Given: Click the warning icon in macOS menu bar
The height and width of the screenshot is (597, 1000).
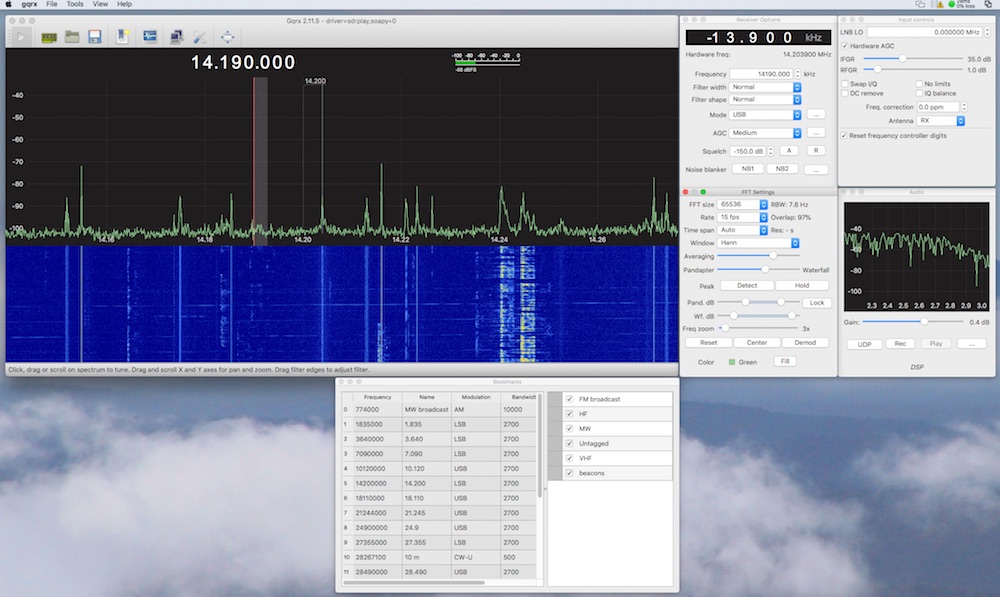Looking at the screenshot, I should coord(939,4).
